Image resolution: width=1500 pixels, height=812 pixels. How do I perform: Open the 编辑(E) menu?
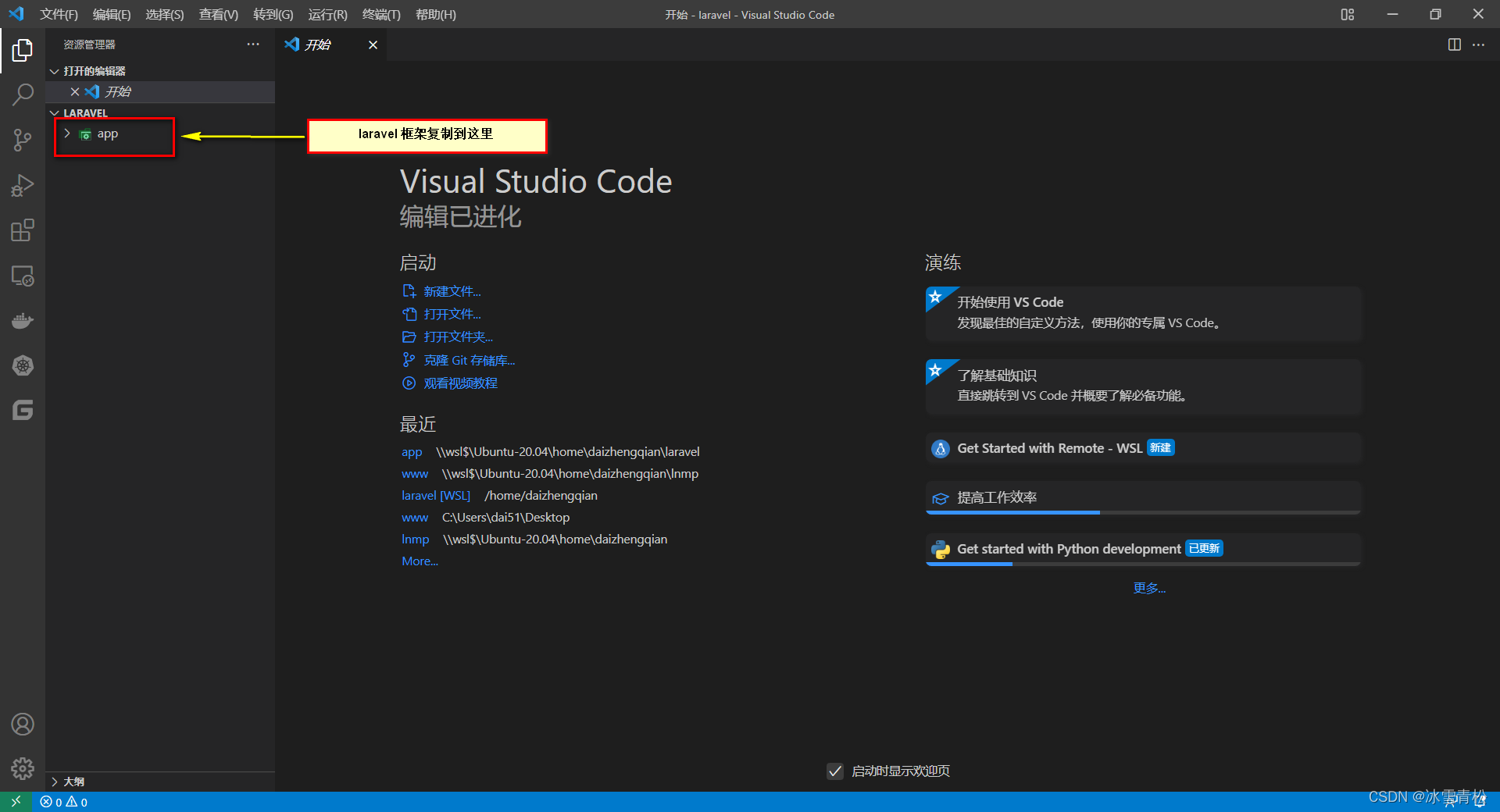click(x=112, y=15)
